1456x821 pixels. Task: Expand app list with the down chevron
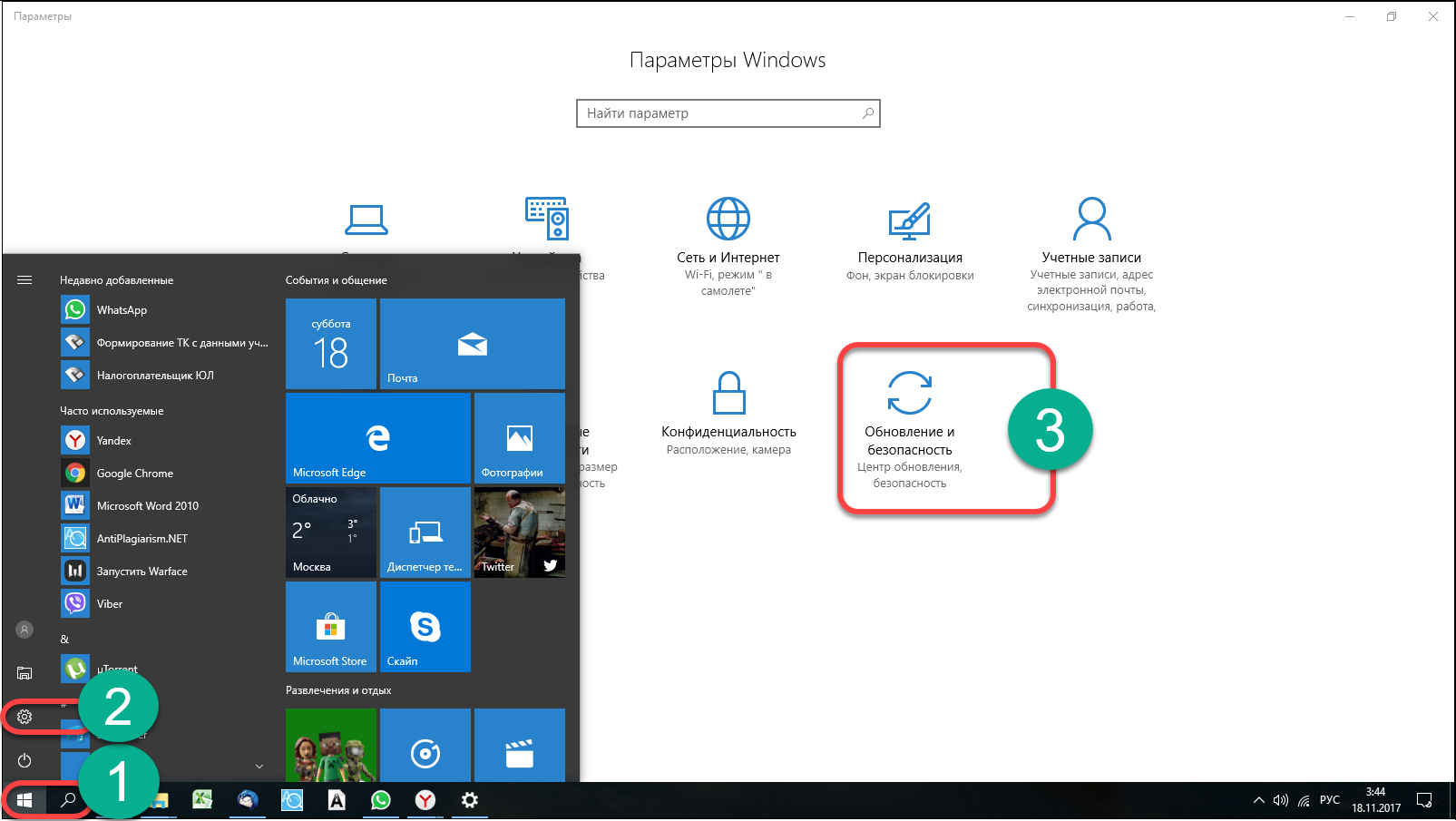pyautogui.click(x=259, y=767)
